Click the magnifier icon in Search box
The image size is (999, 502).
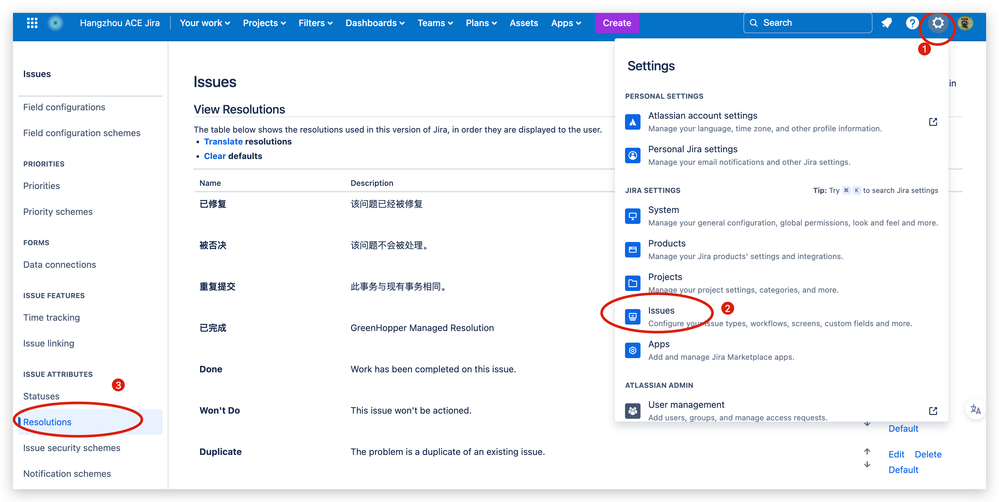click(x=754, y=23)
